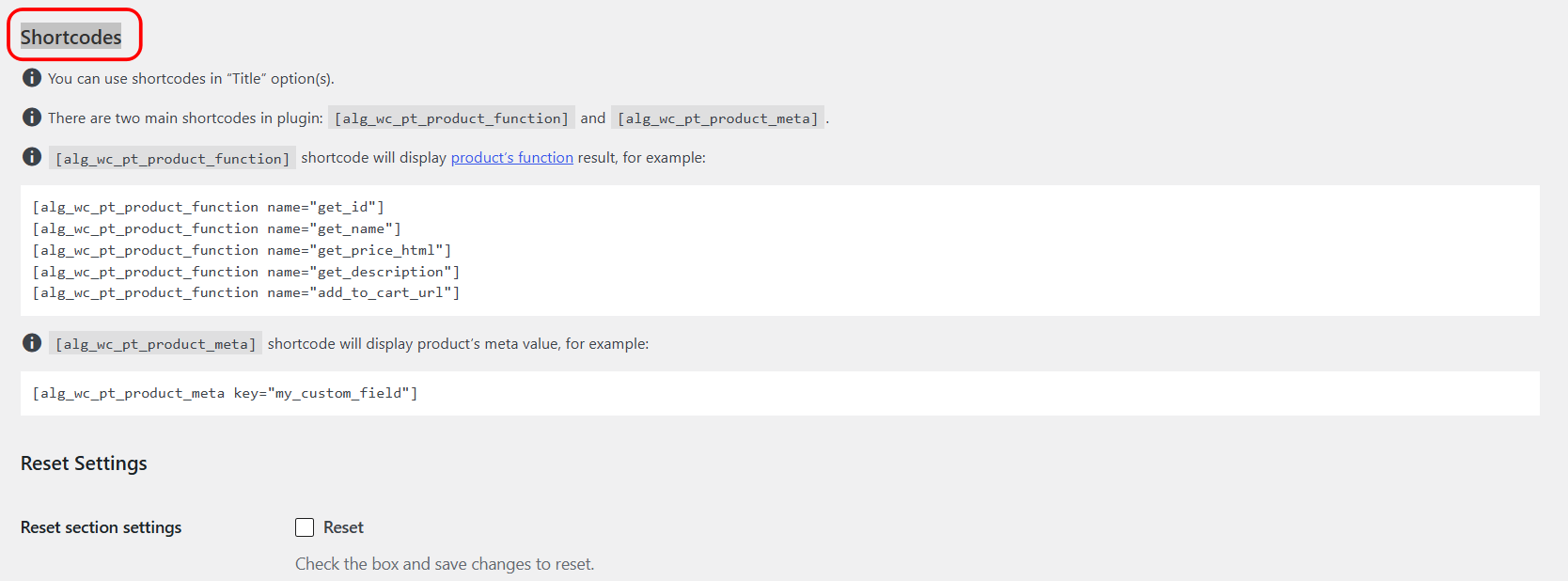Click the name="get_price_html" shortcode line
The width and height of the screenshot is (1568, 581).
[x=242, y=250]
